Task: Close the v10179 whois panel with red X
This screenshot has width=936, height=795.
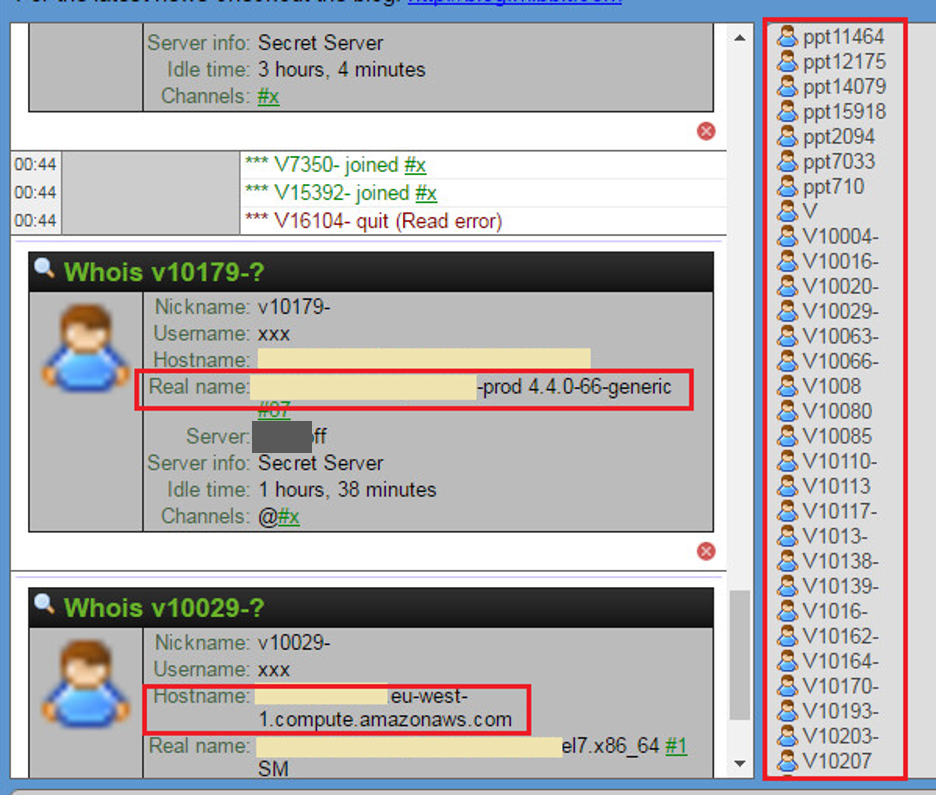Action: coord(706,551)
